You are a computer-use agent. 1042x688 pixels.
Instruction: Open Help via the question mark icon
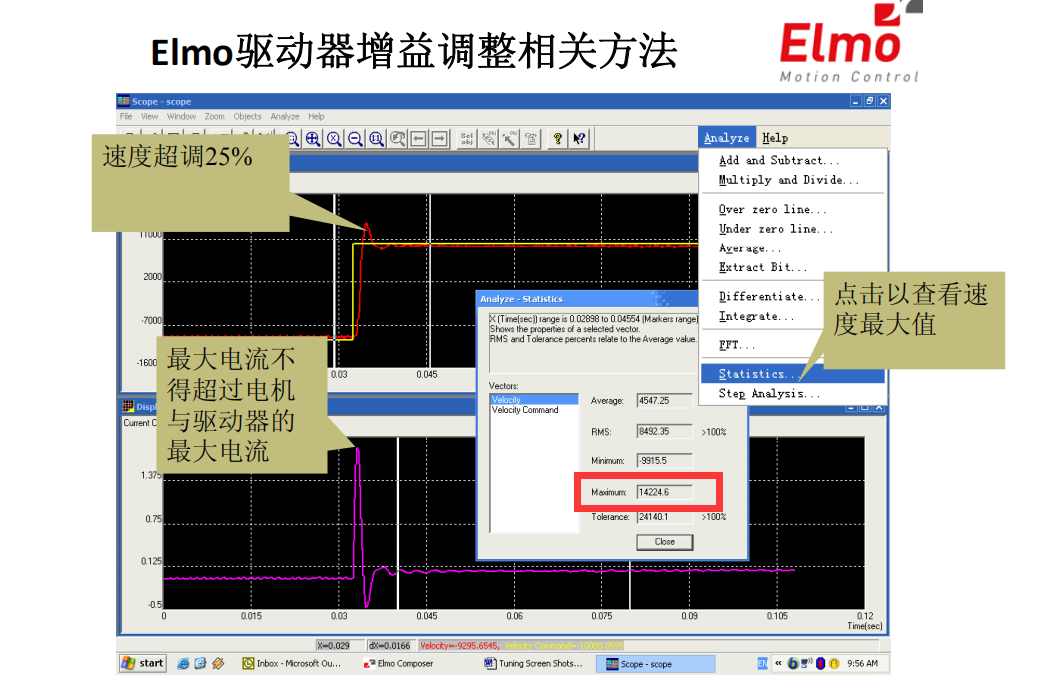tap(558, 138)
